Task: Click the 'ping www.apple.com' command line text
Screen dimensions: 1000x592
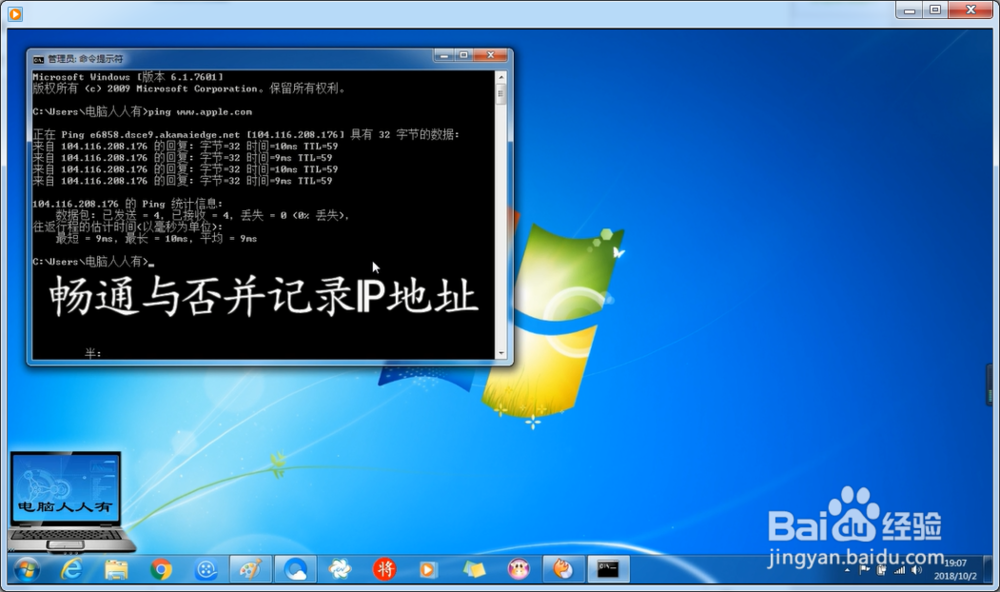Action: coord(200,112)
